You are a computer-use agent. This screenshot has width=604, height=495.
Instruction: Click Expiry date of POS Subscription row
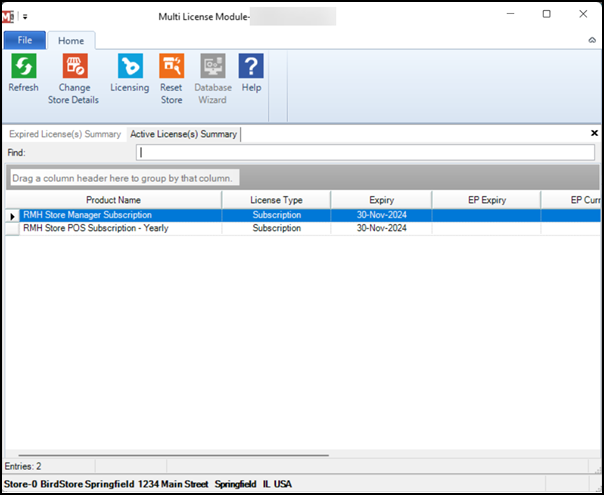(x=381, y=228)
